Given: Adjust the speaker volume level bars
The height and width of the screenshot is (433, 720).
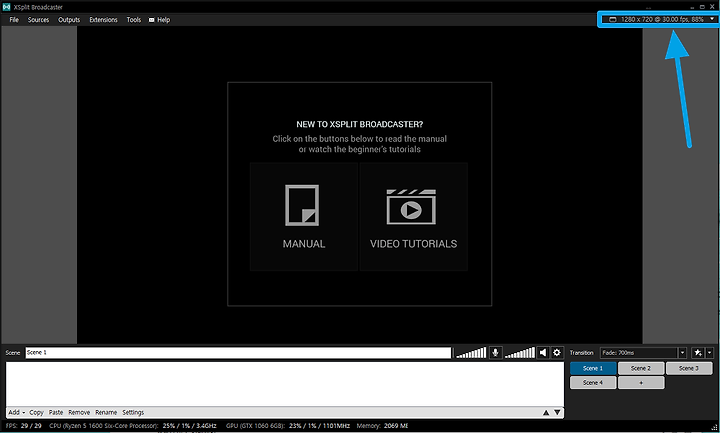Looking at the screenshot, I should pos(519,353).
